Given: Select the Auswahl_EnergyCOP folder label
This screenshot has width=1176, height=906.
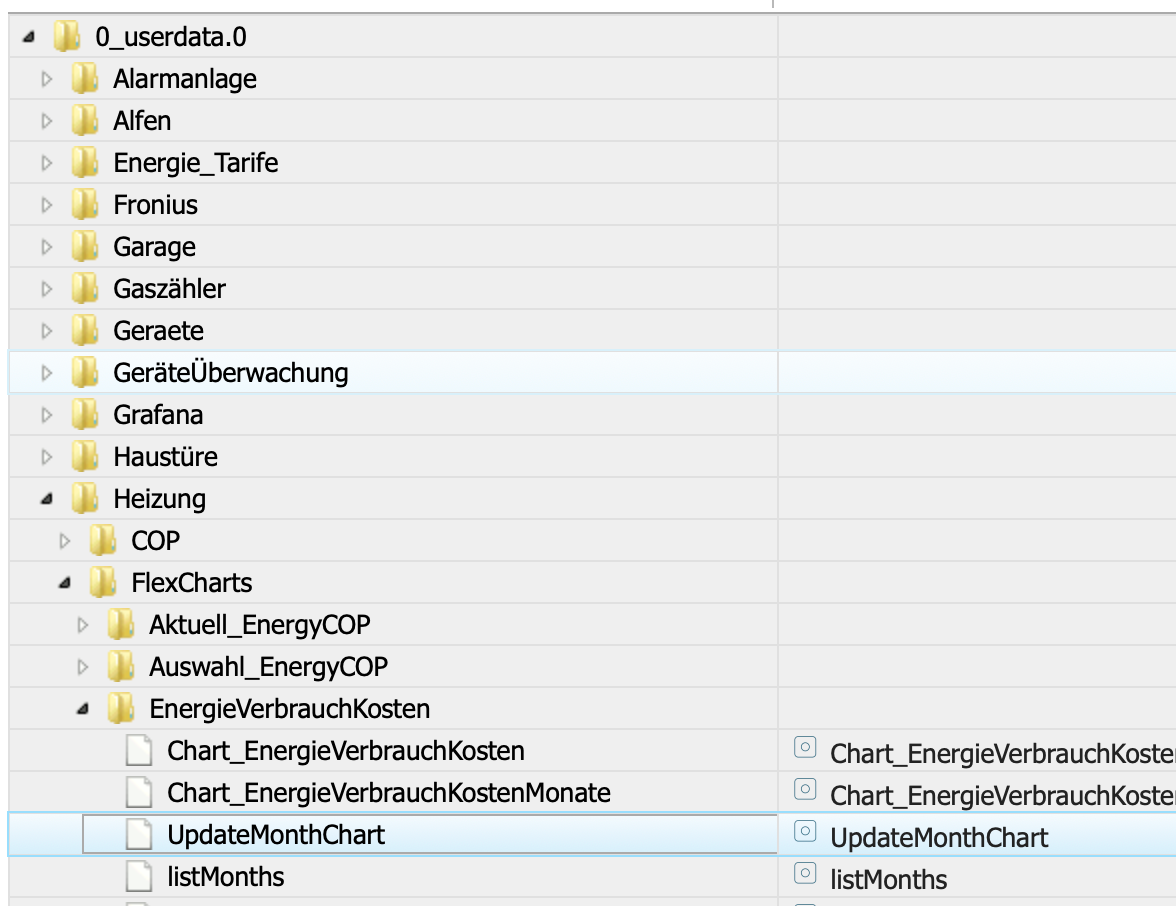Looking at the screenshot, I should point(268,667).
